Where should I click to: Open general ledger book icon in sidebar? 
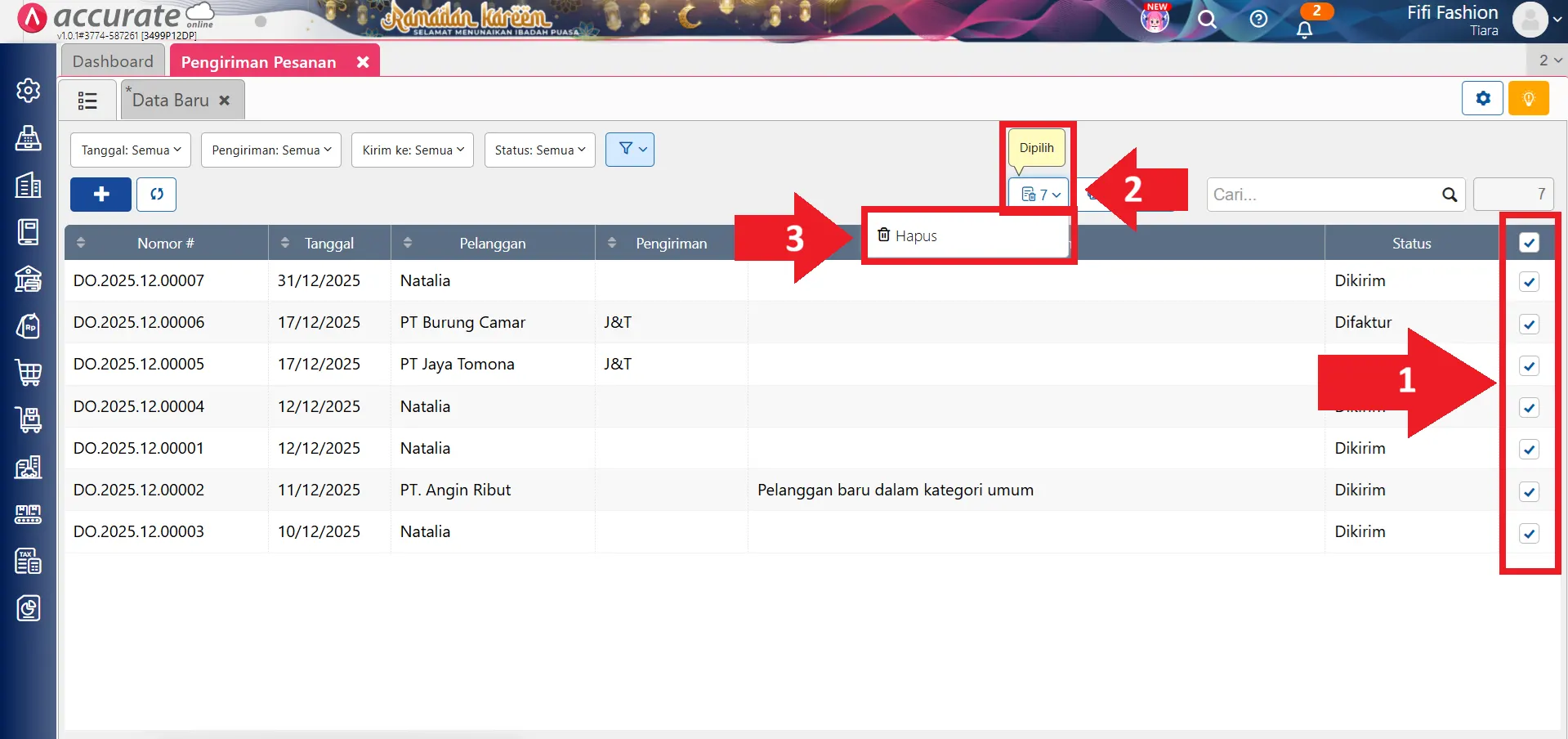click(29, 232)
